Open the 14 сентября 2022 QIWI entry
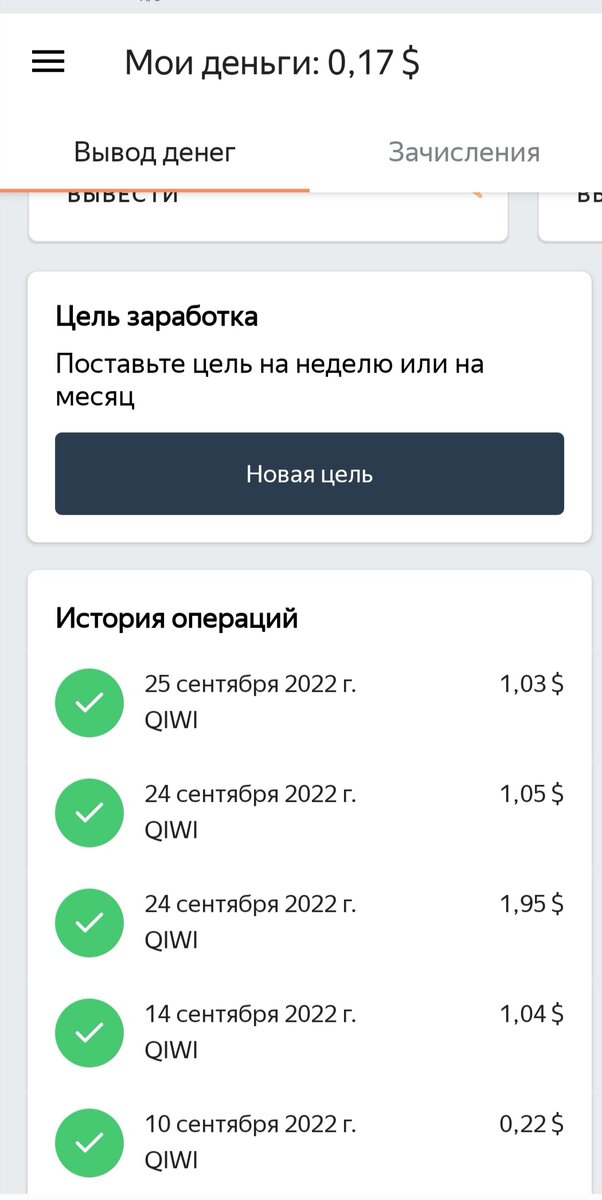The width and height of the screenshot is (602, 1200). point(250,1032)
